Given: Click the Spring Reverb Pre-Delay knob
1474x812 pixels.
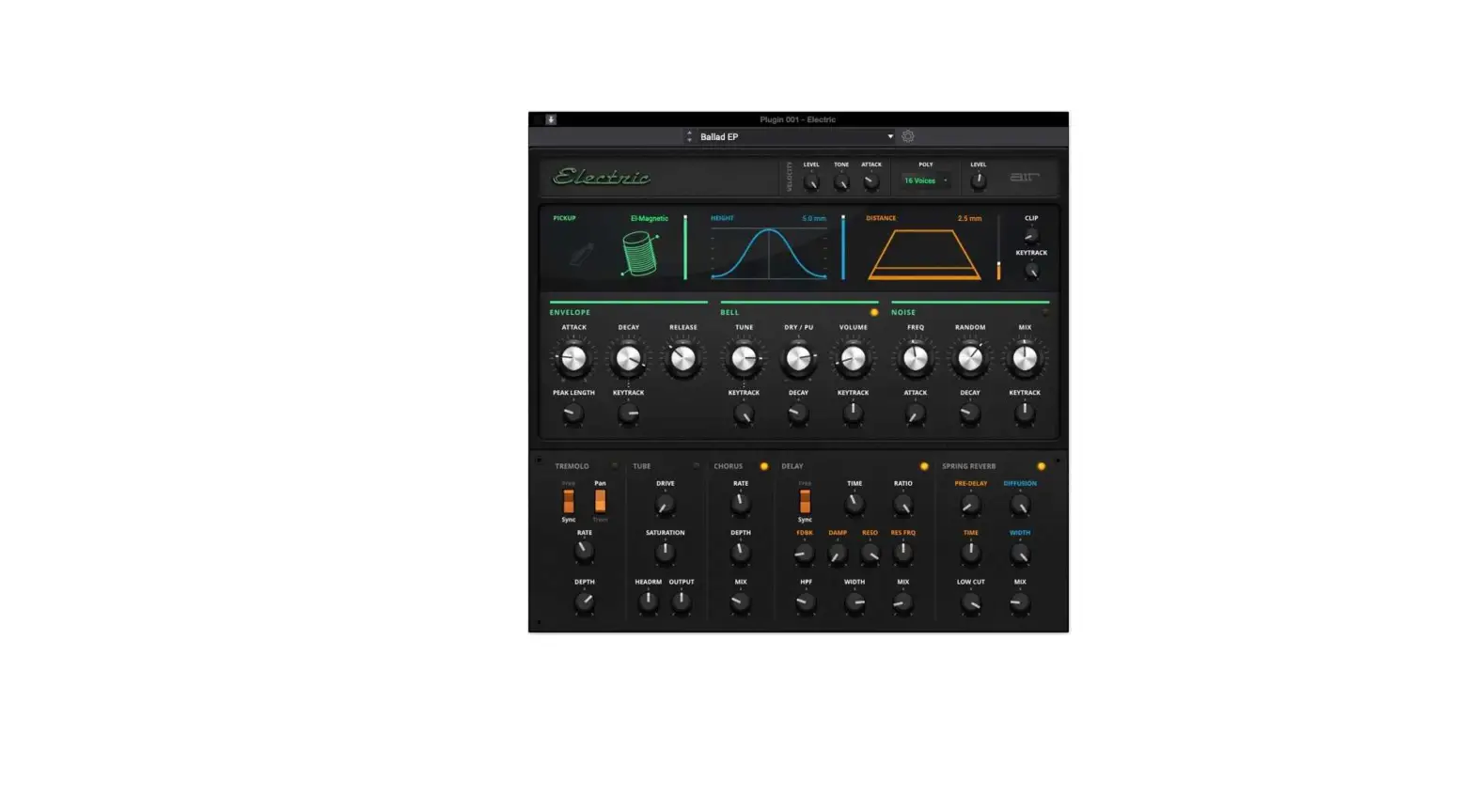Looking at the screenshot, I should point(970,505).
